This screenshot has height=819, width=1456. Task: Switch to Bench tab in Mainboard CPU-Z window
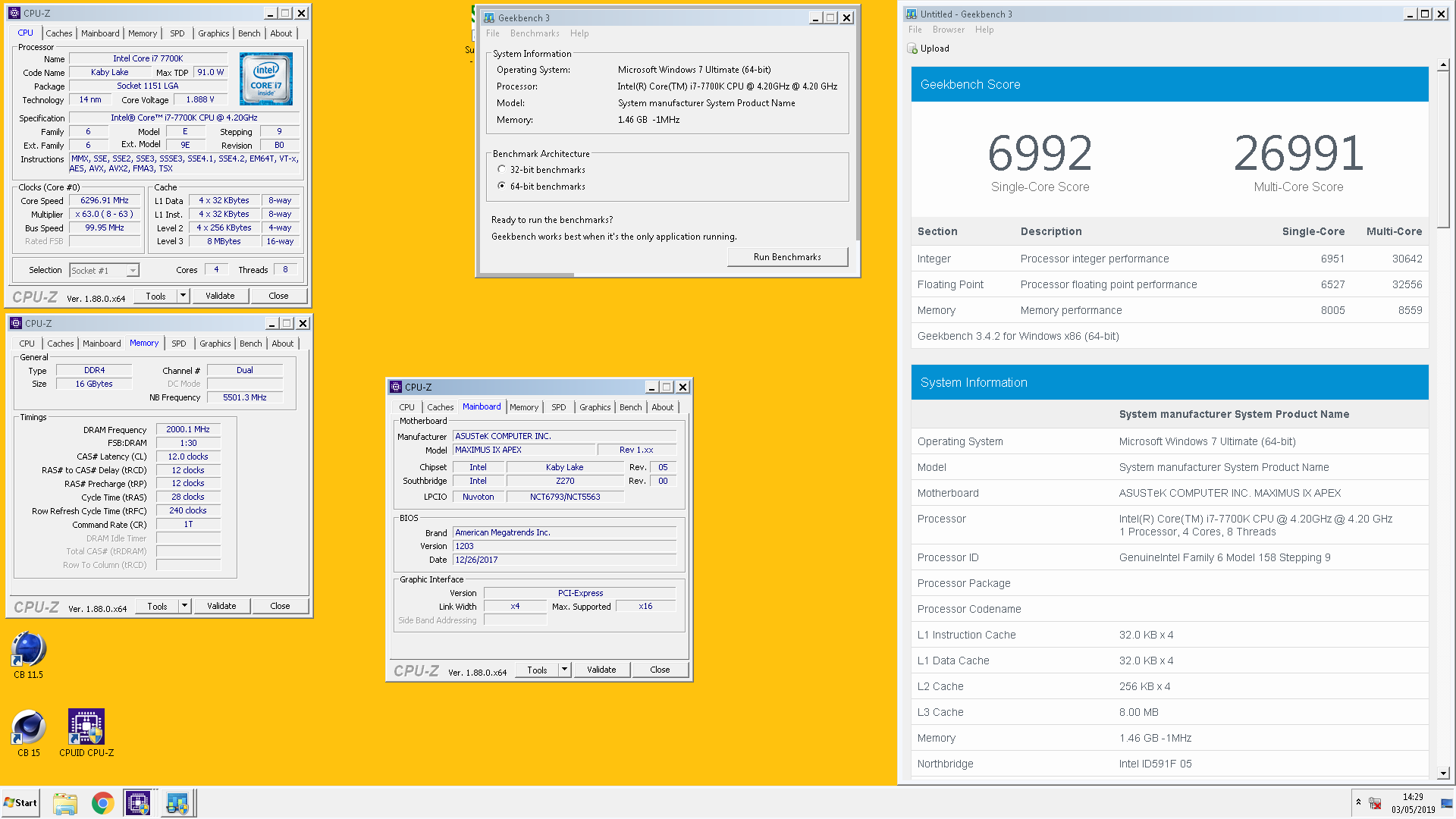(631, 407)
